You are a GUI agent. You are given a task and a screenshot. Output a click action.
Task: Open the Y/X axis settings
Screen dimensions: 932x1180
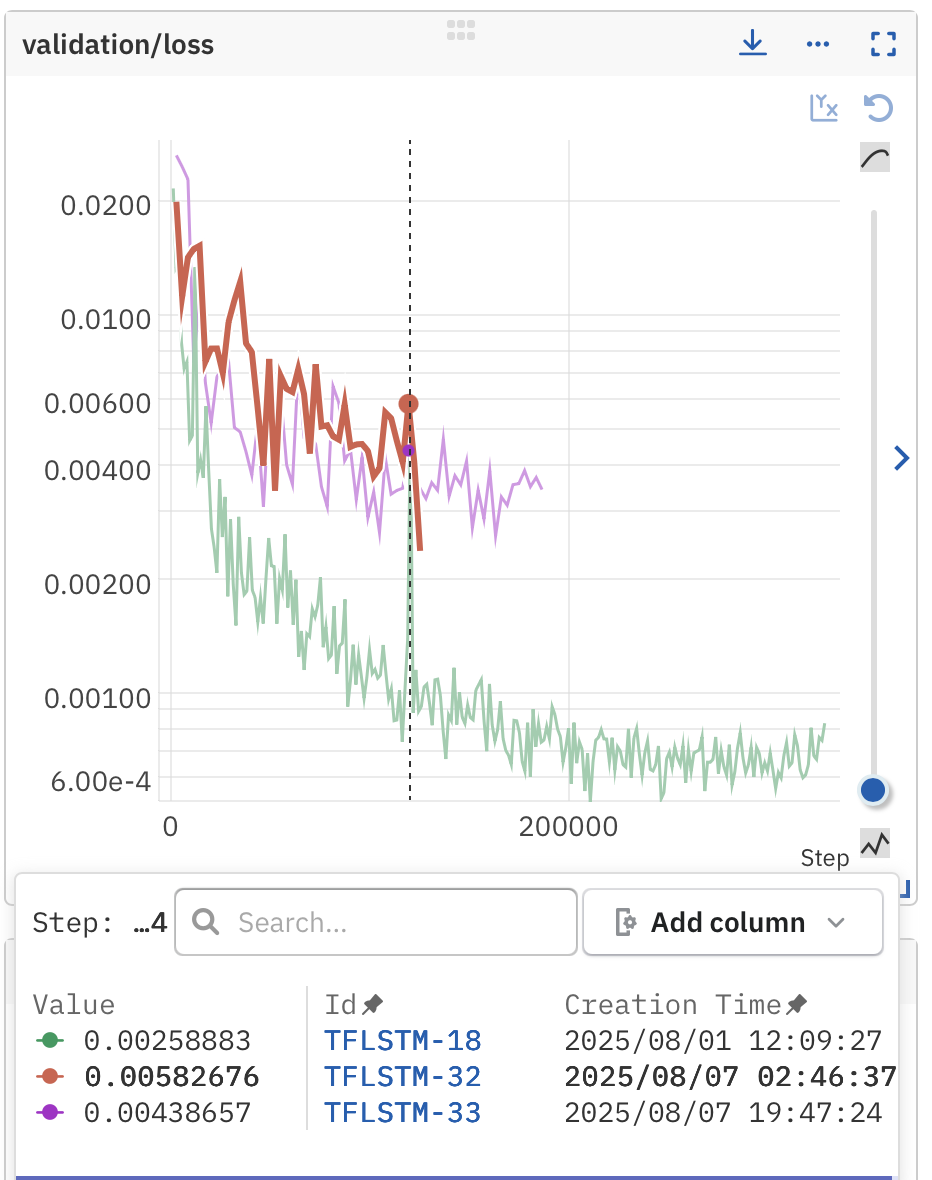[823, 108]
